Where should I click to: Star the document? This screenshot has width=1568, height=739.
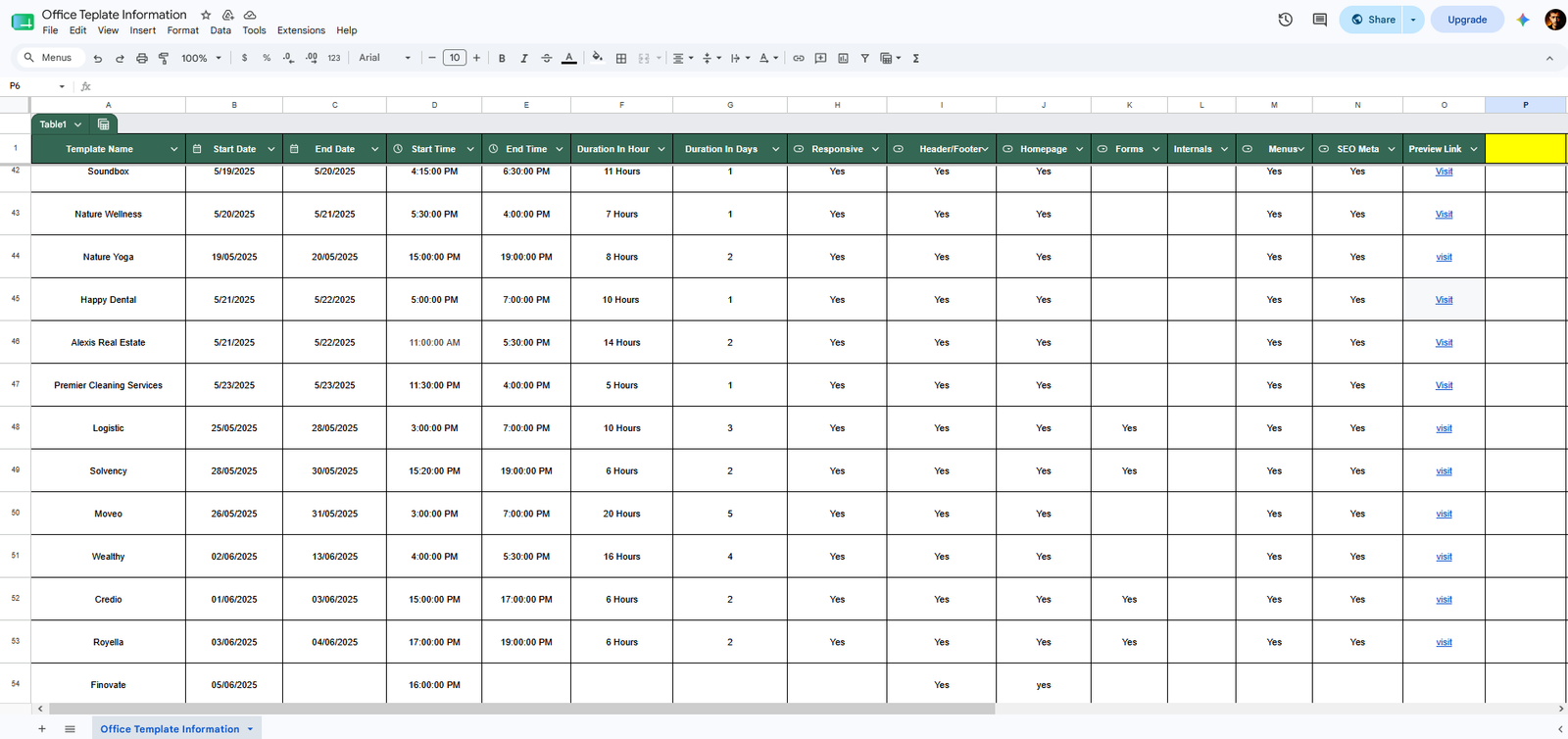206,15
